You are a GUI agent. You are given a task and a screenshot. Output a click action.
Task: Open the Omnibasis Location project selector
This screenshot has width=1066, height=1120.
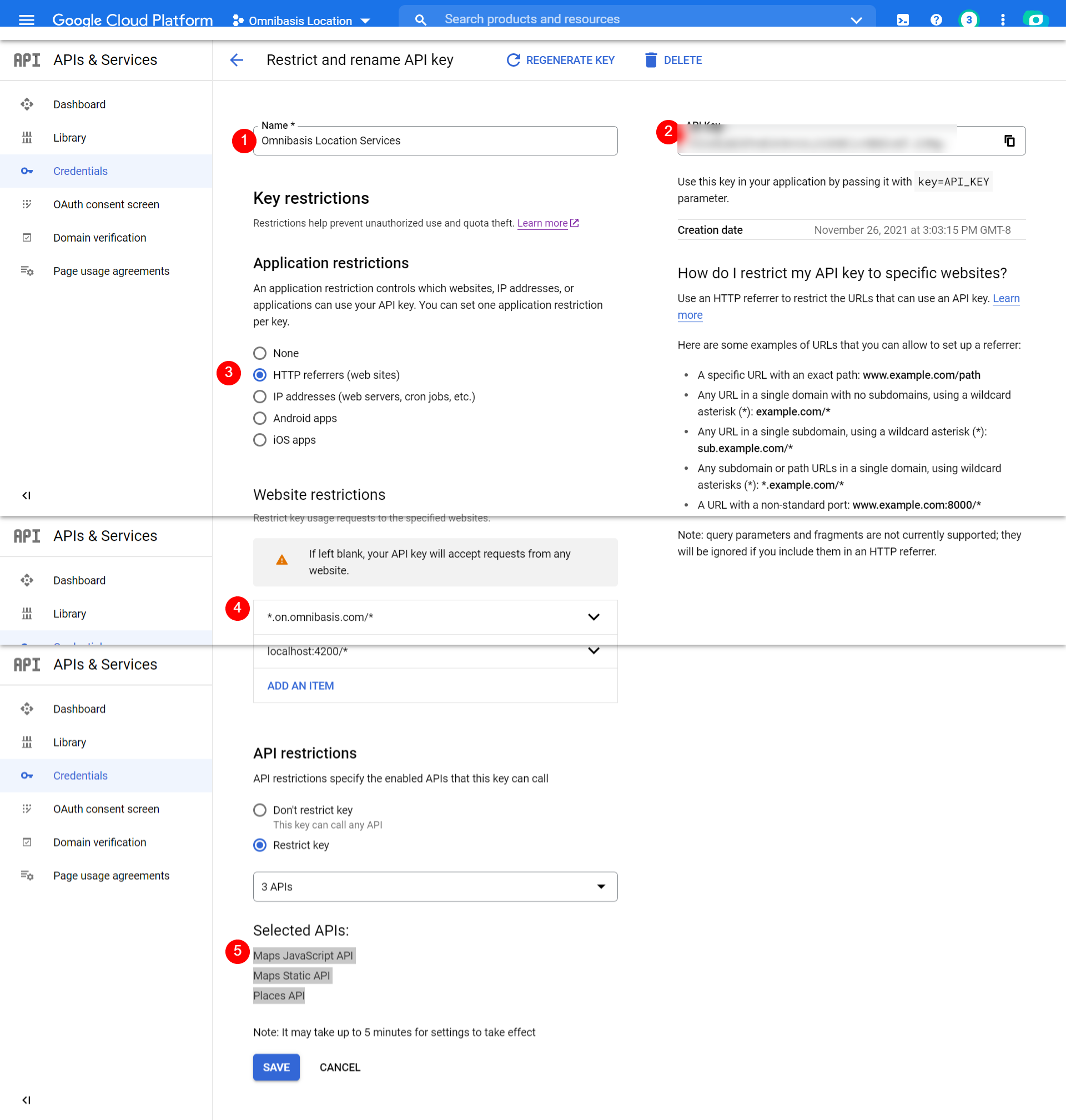[x=301, y=21]
